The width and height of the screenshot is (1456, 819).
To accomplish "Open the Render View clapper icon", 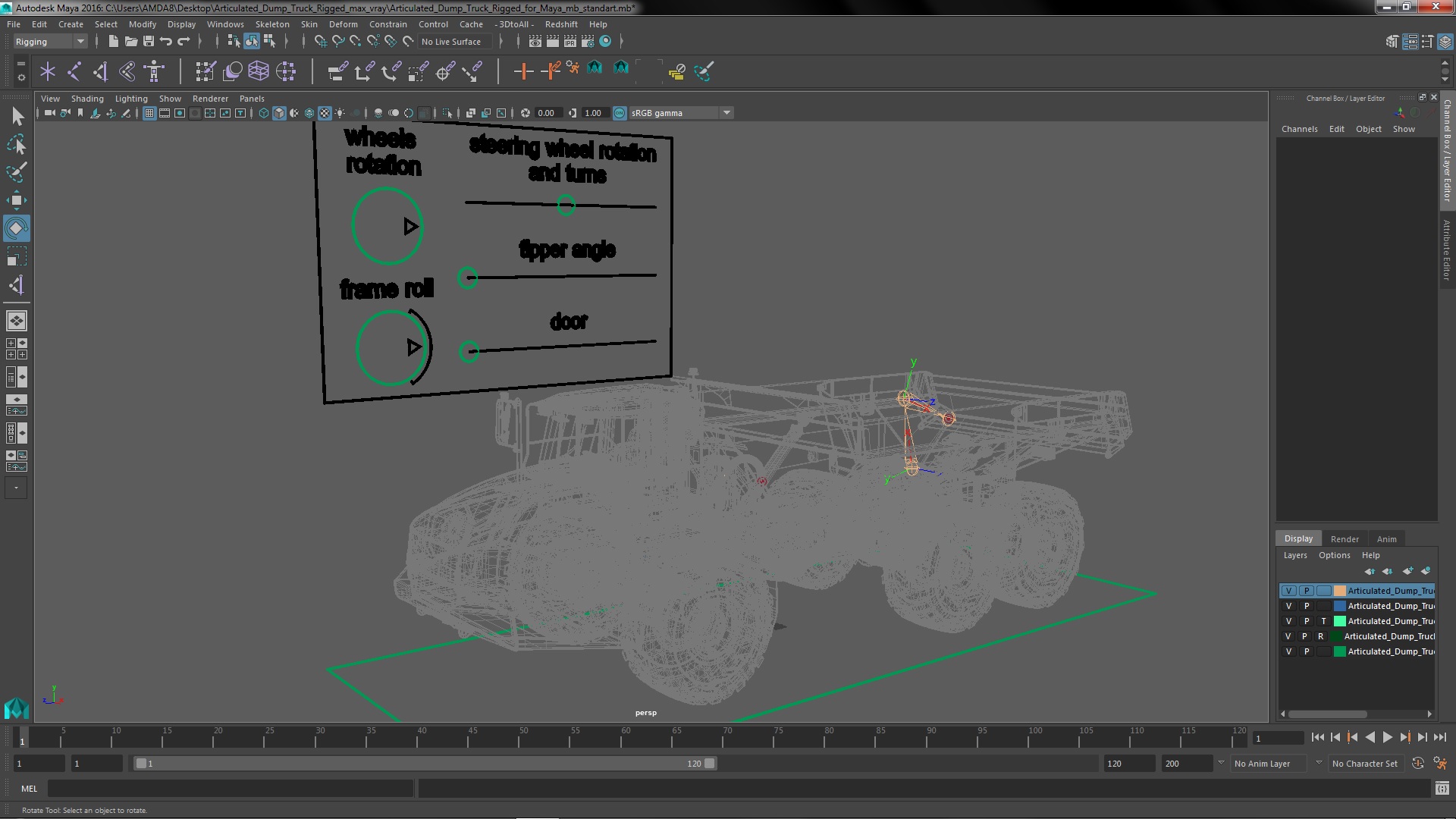I will [x=535, y=41].
